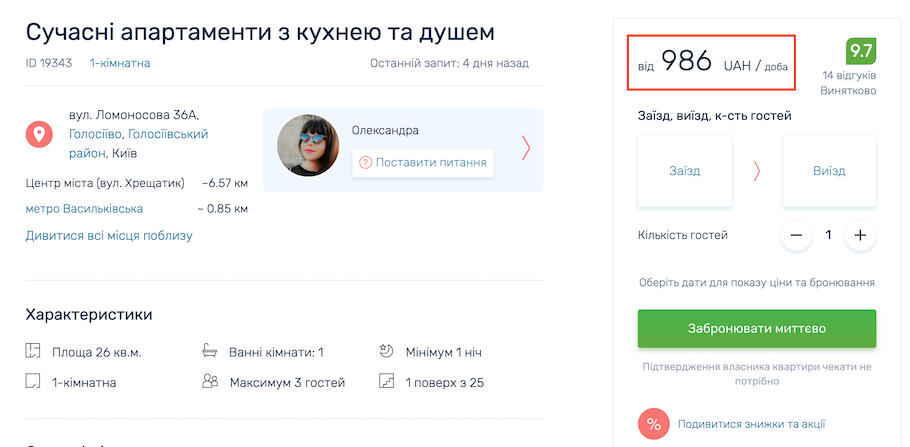This screenshot has width=910, height=447.
Task: Click the question mark icon in Поставити питання
Action: 365,162
